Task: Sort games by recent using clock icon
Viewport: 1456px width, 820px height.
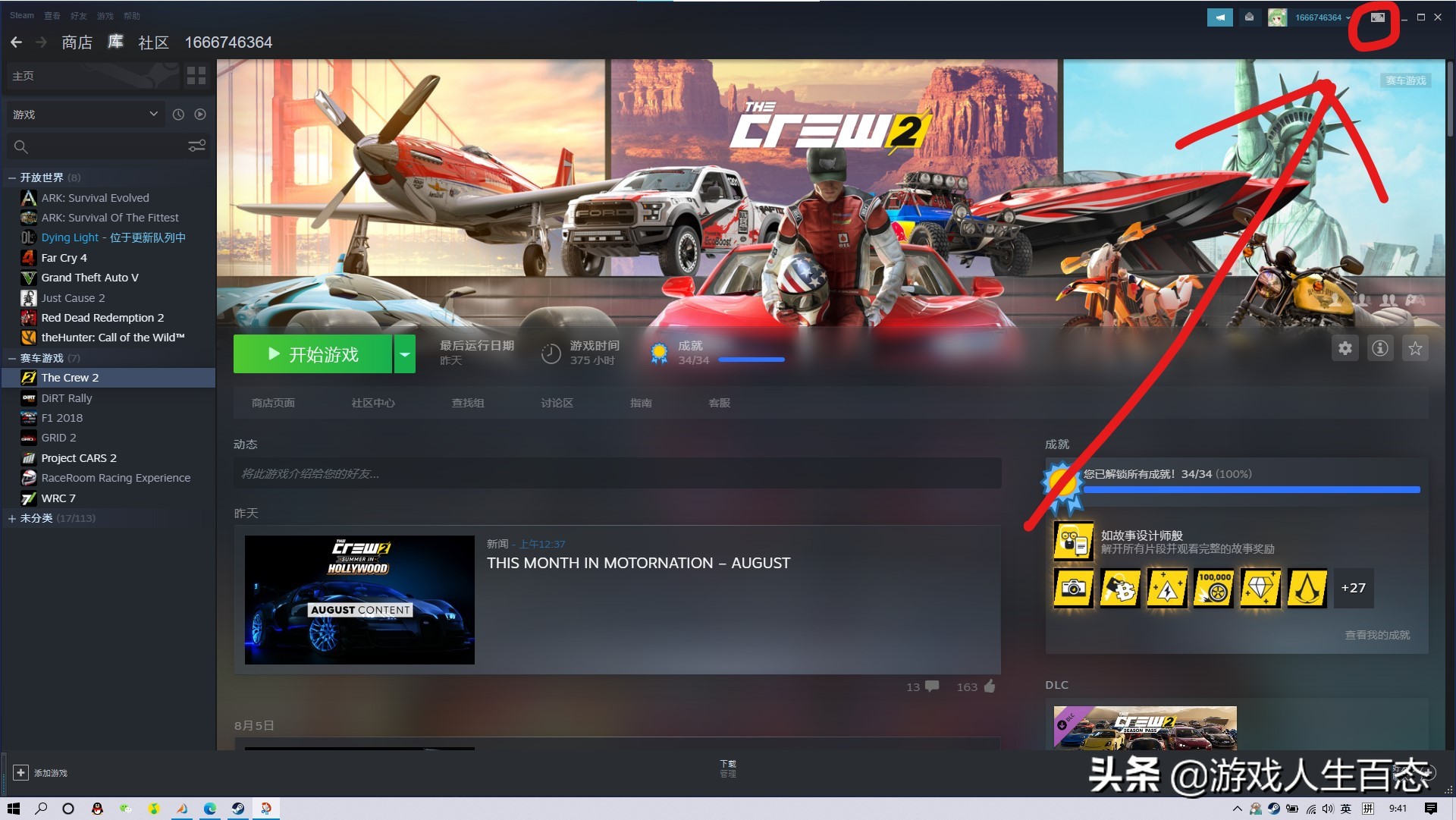Action: [x=177, y=114]
